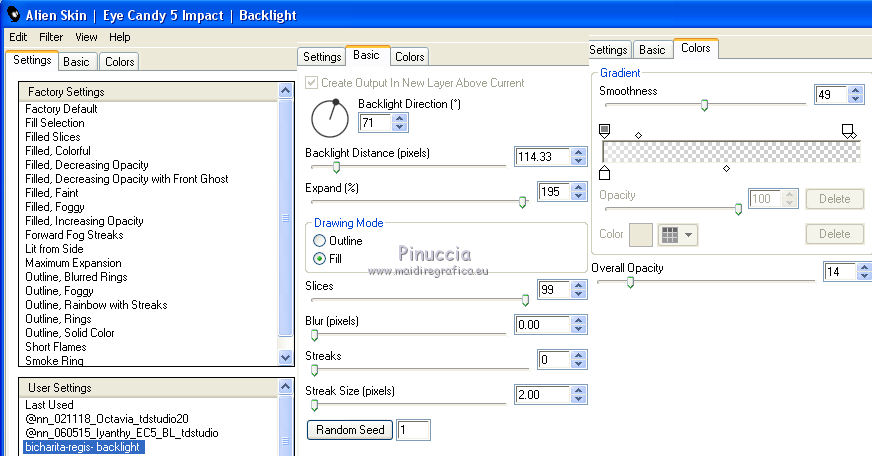The height and width of the screenshot is (456, 872).
Task: Click the Smoothness slider handle
Action: point(704,105)
